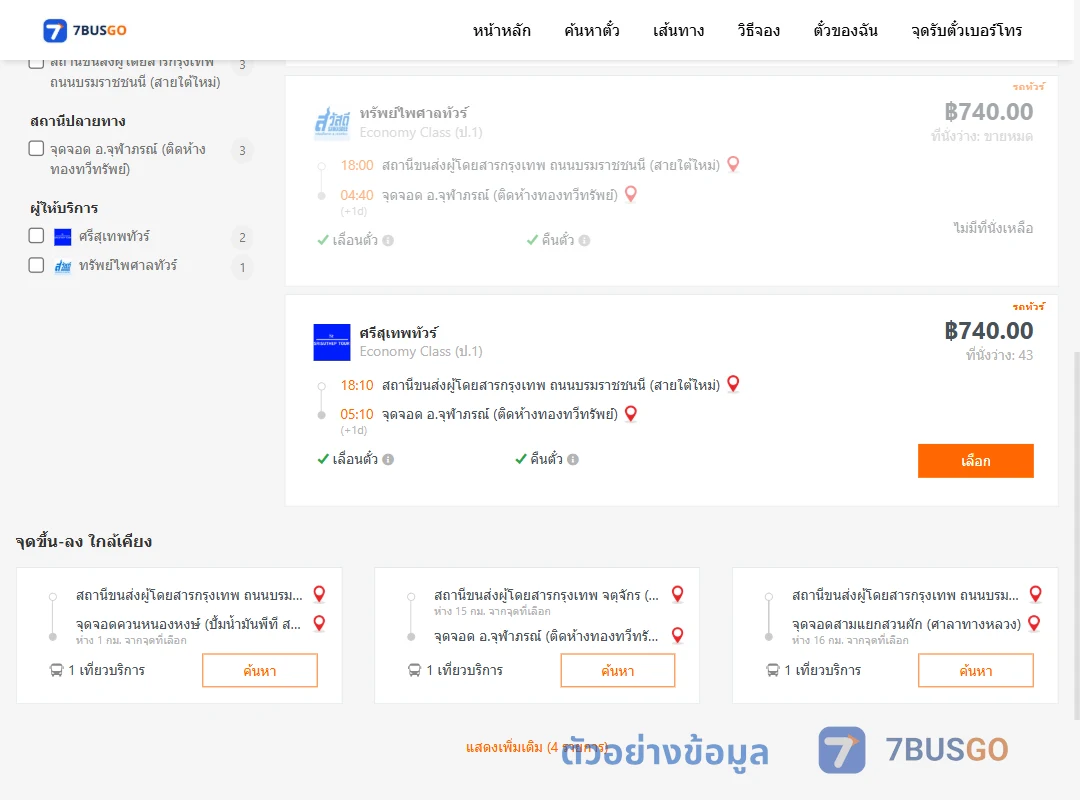Click bus icon beside ควนหนองหงษ์ card's 1 เที่ยวบริการ

(x=56, y=670)
